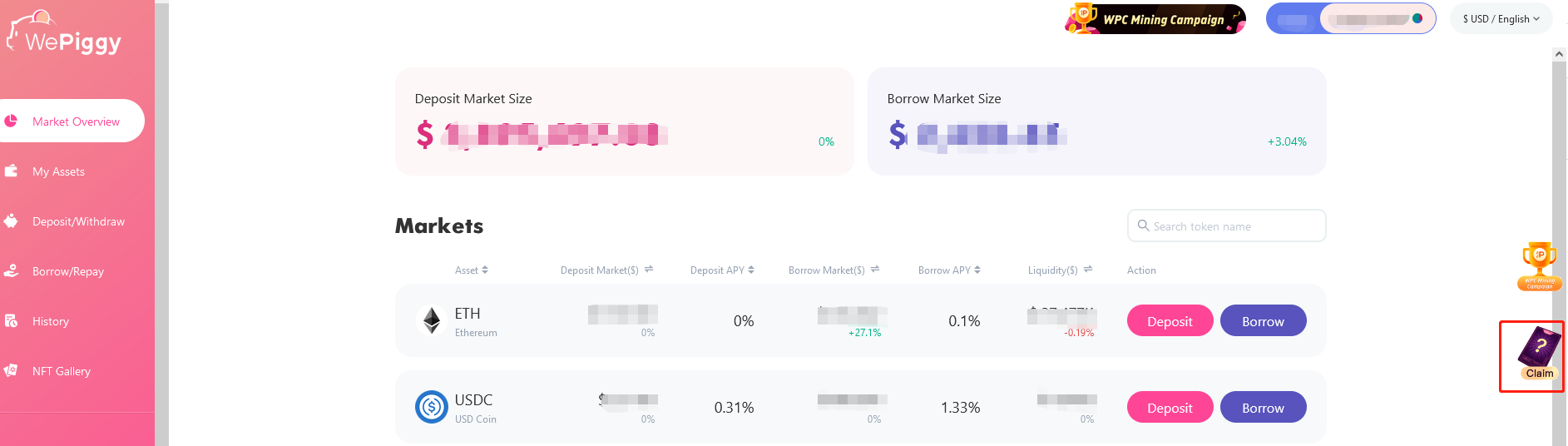Toggle Liquidity($) column switch
The image size is (1568, 446).
pos(1088,270)
